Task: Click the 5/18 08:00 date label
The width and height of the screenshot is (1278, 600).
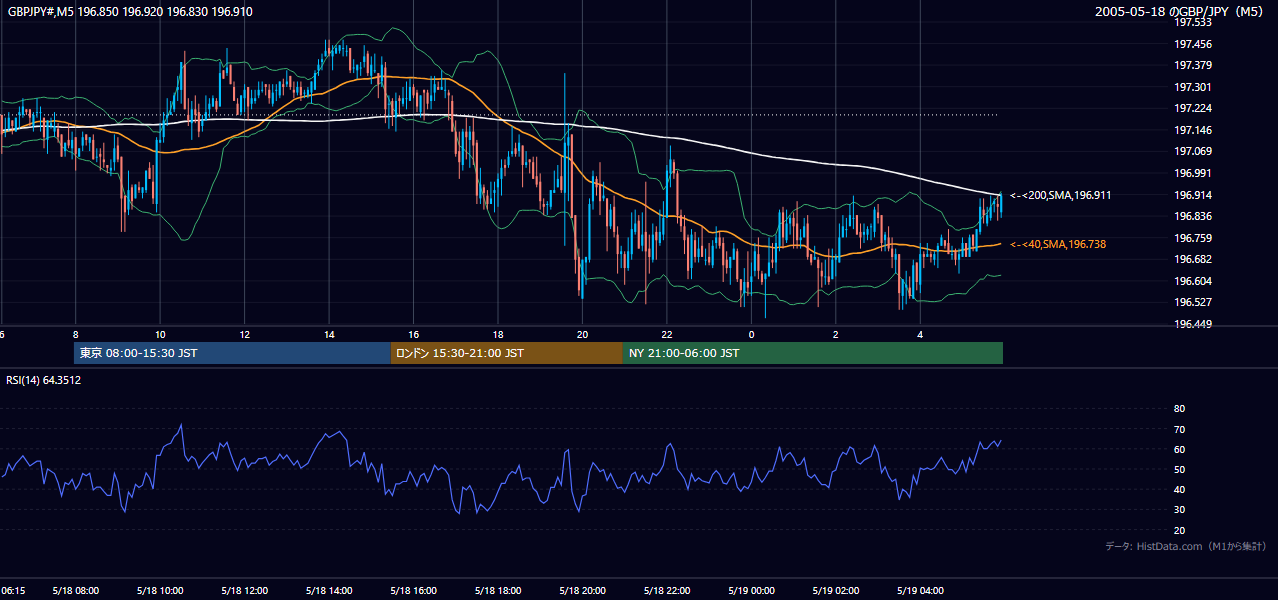Action: pos(75,591)
